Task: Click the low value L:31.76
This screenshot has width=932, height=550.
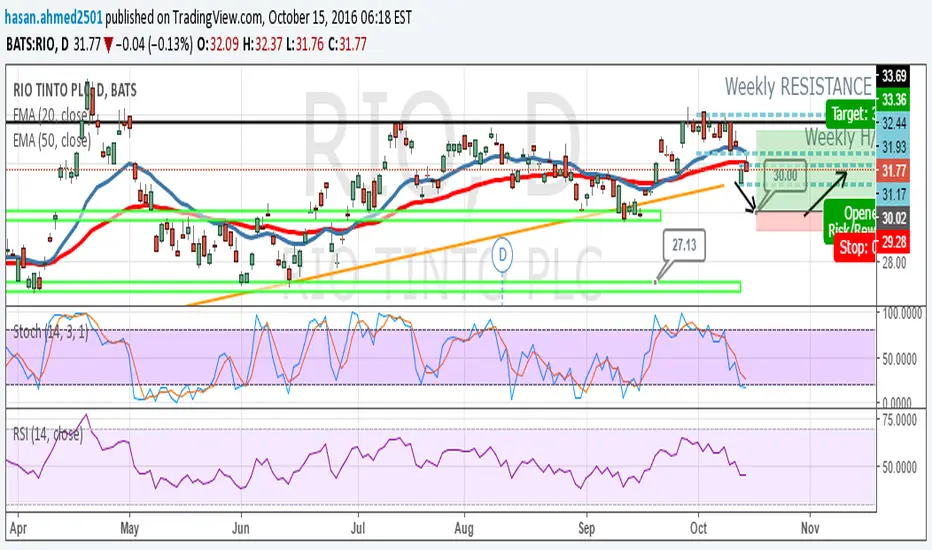Action: tap(305, 44)
